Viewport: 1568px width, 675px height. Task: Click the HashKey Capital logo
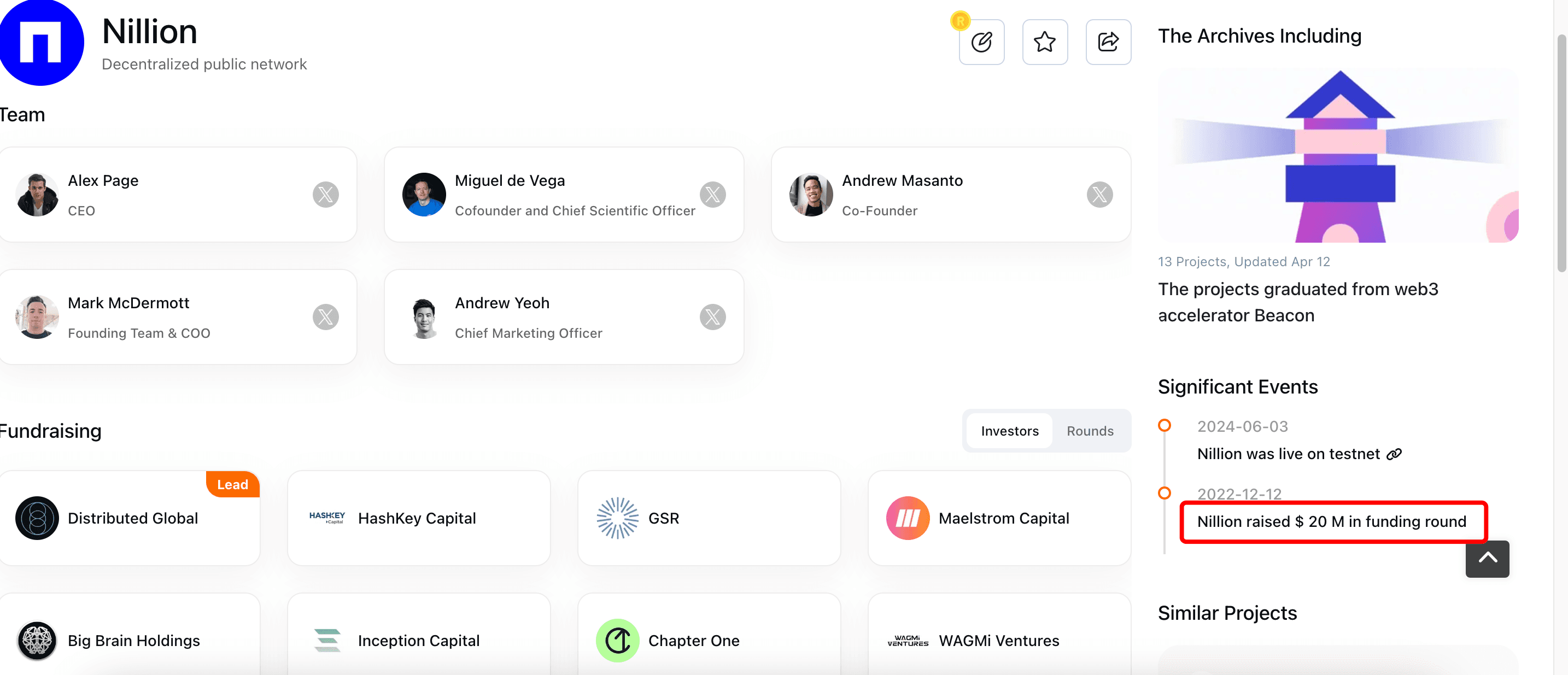point(327,518)
